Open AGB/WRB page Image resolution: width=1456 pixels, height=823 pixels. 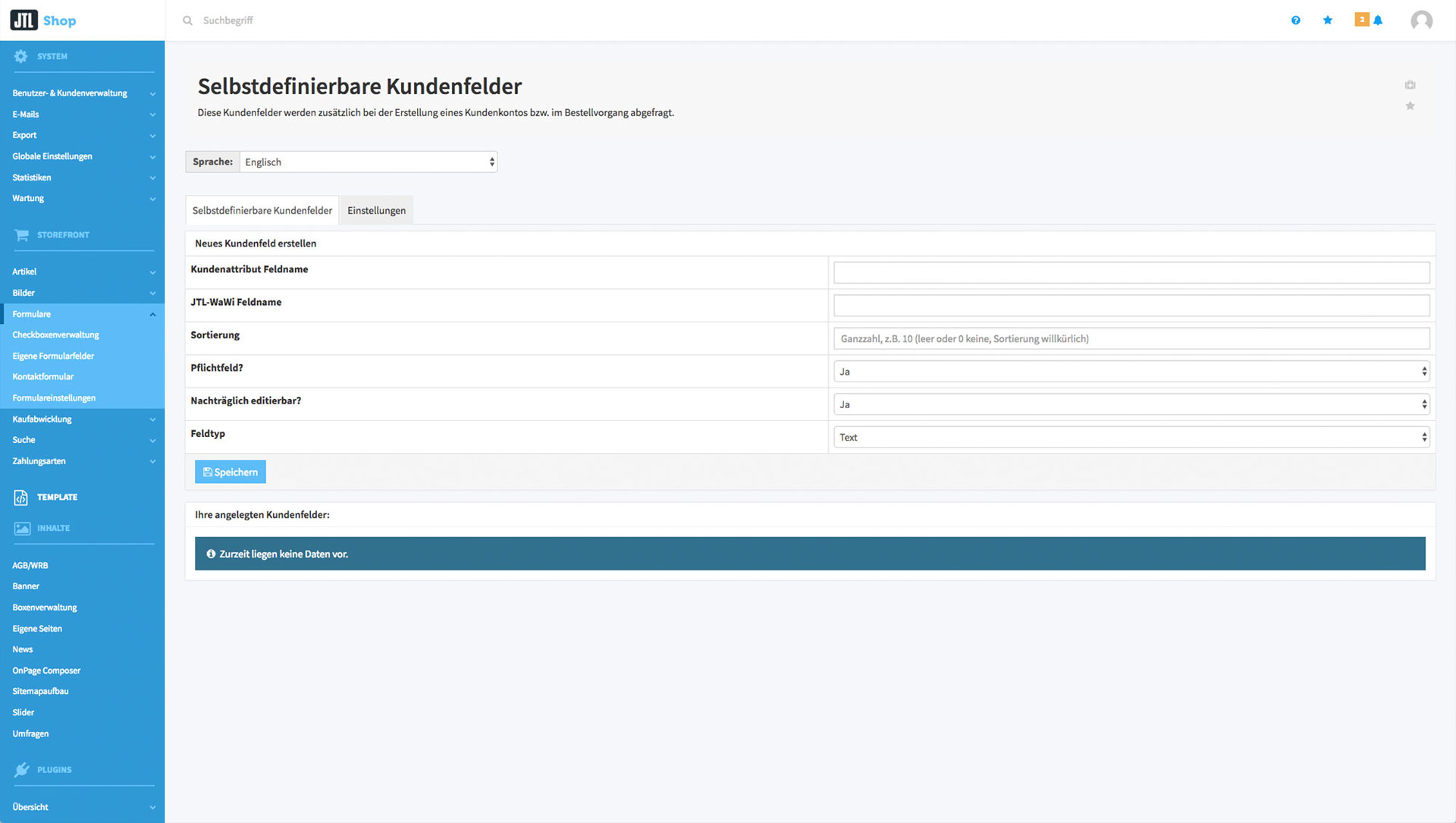[30, 566]
